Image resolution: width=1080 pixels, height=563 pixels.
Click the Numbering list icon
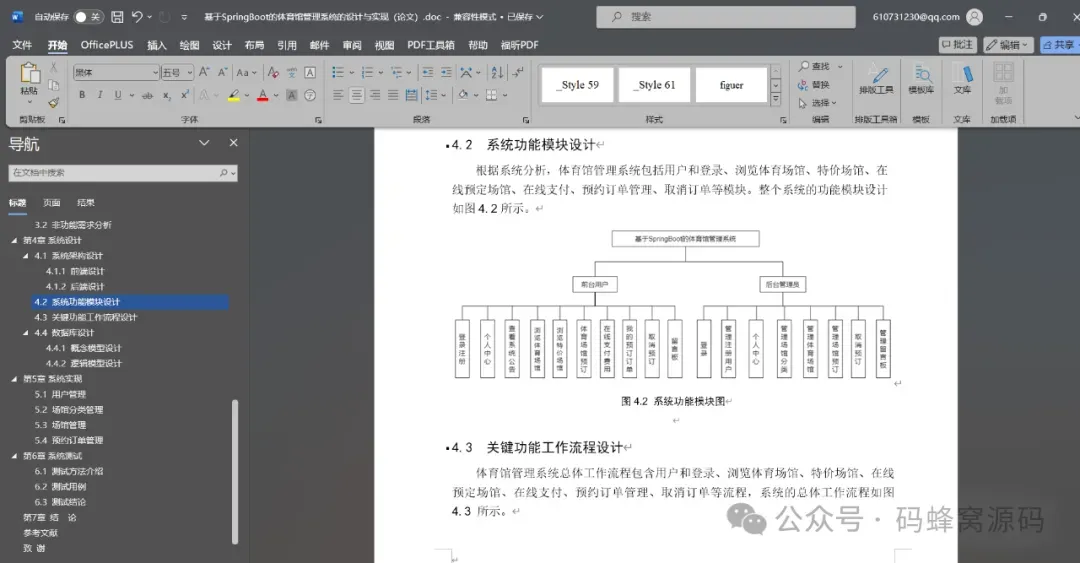tap(367, 72)
